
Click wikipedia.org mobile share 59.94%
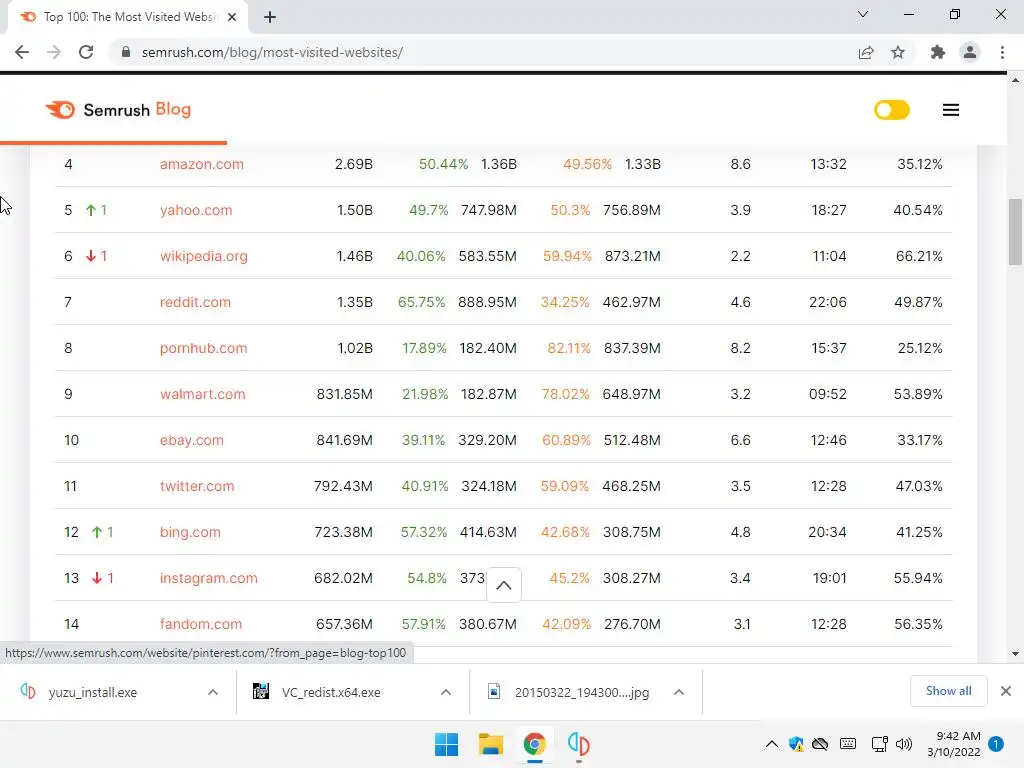[567, 256]
